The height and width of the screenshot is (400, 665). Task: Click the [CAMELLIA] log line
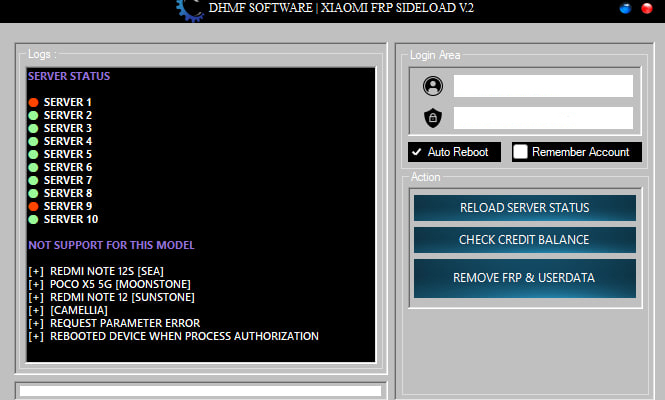point(68,310)
